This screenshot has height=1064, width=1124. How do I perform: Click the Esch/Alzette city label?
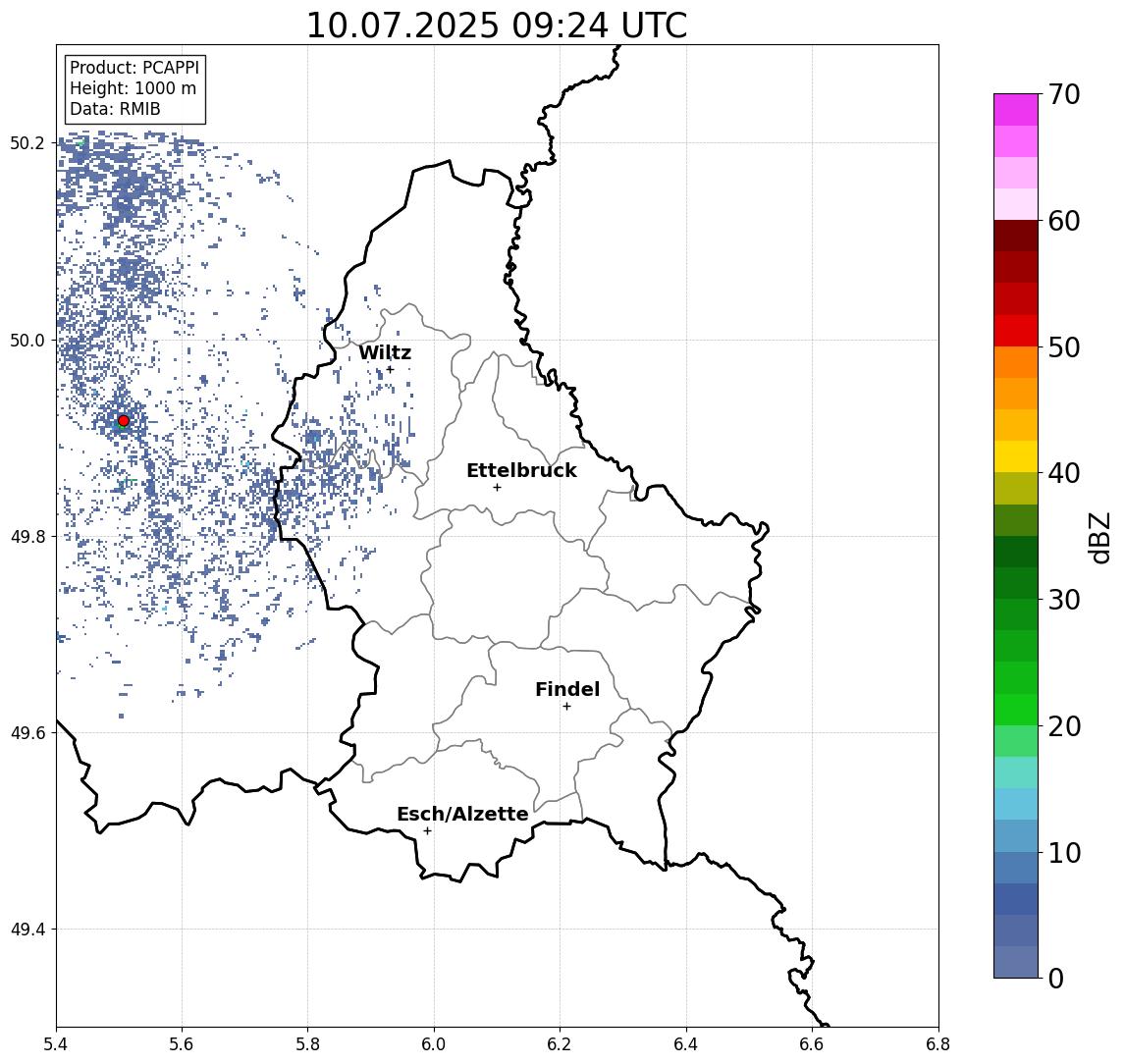(x=462, y=814)
